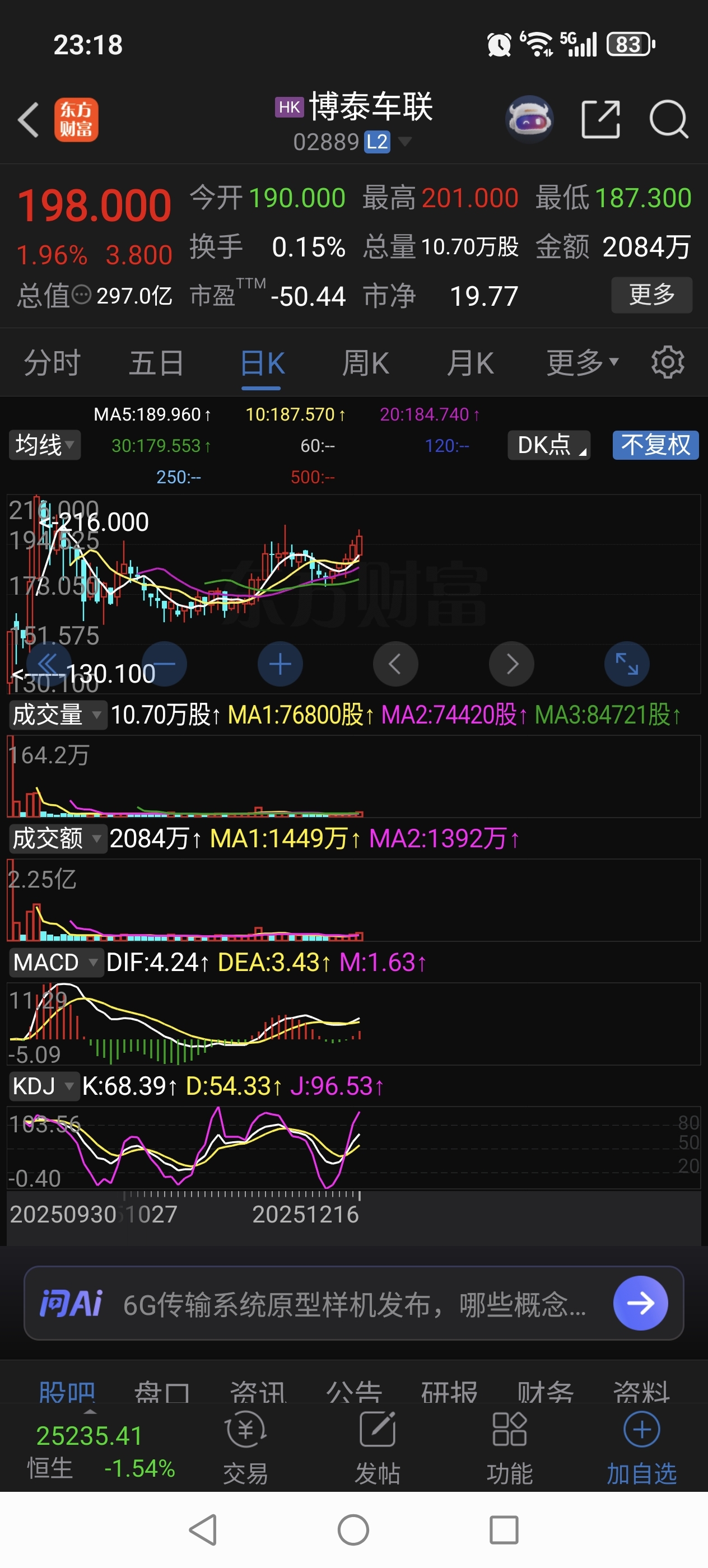Tap the current price 198.000
Viewport: 708px width, 1568px height.
94,205
